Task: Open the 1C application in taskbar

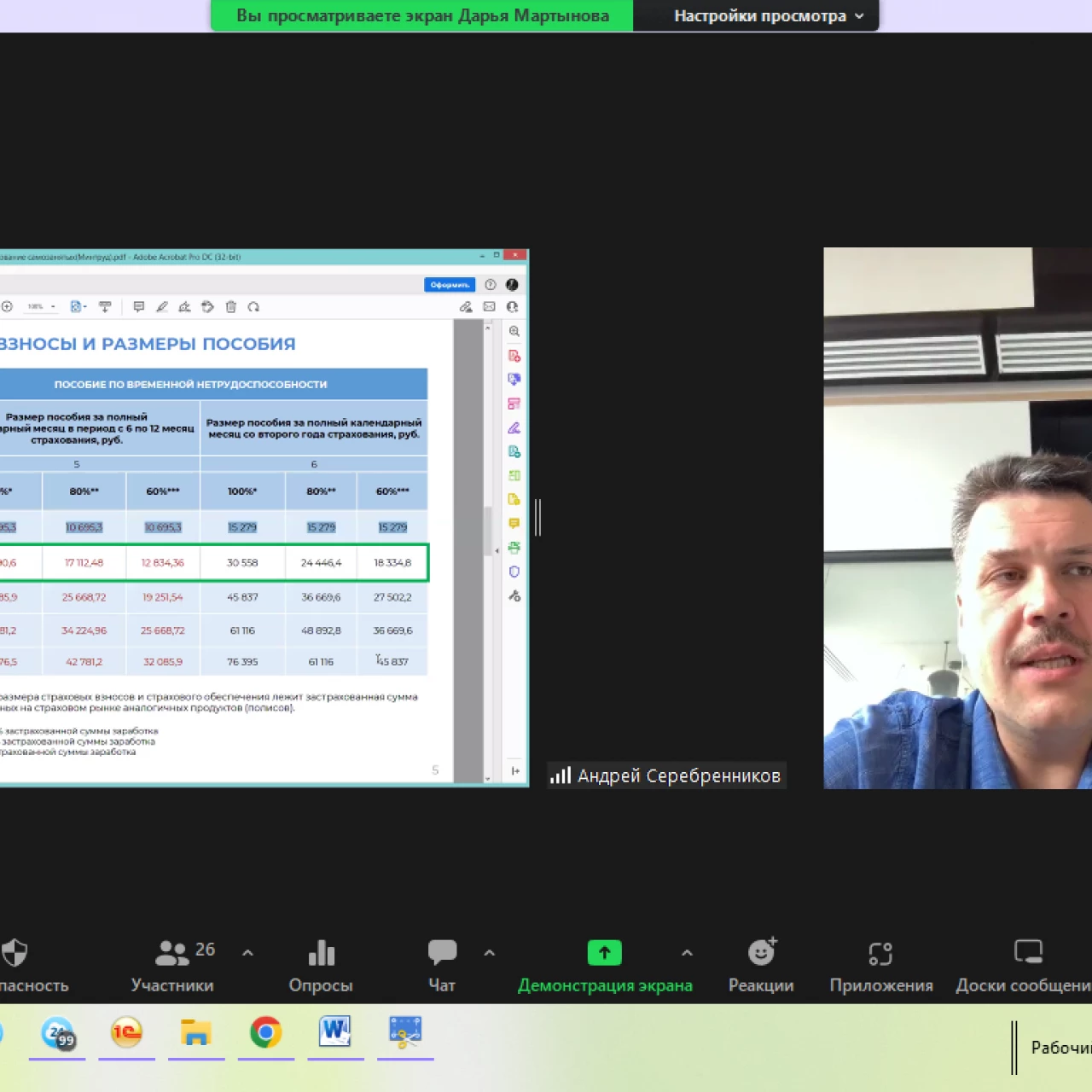Action: [126, 1032]
